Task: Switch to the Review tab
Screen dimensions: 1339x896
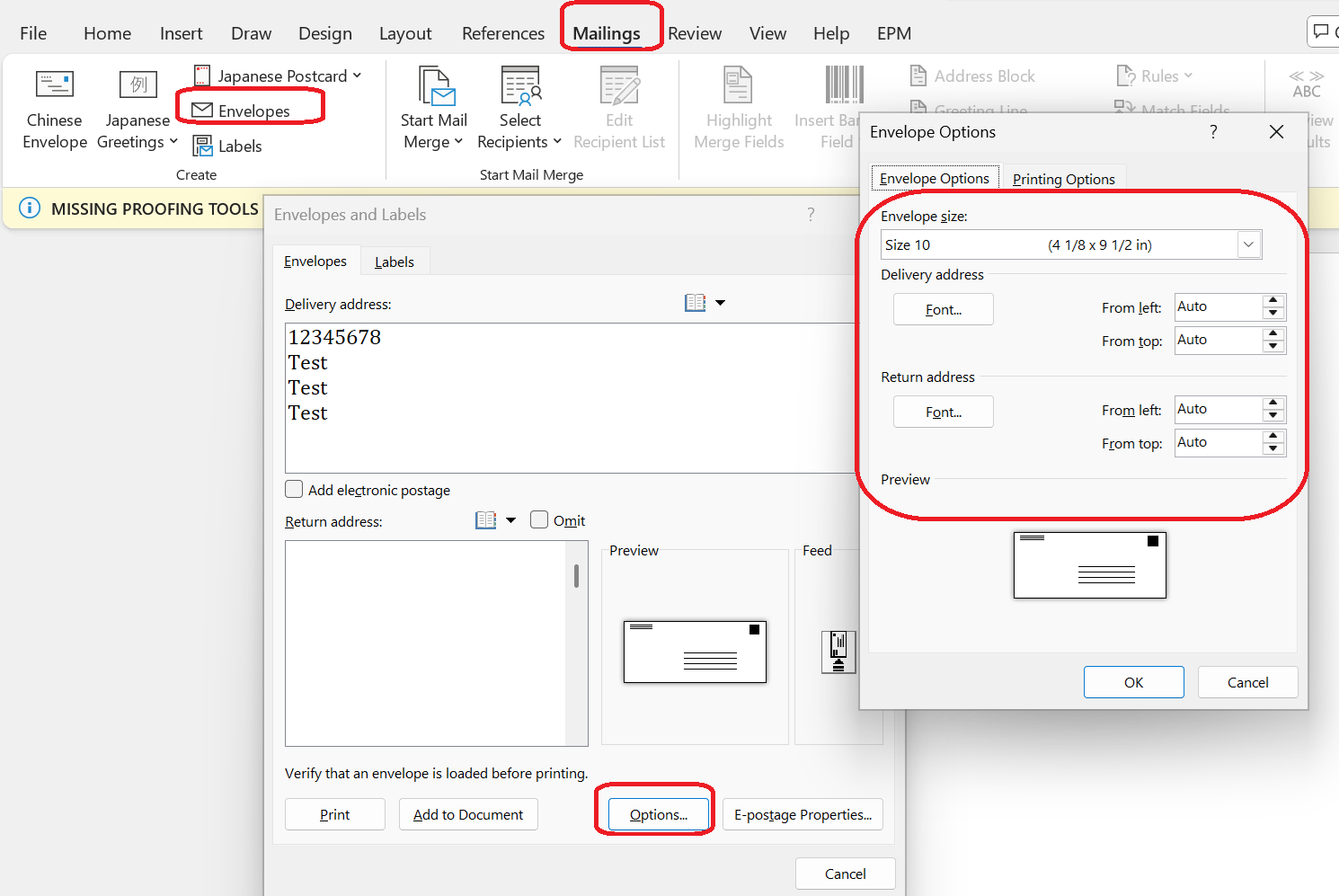Action: pyautogui.click(x=695, y=33)
